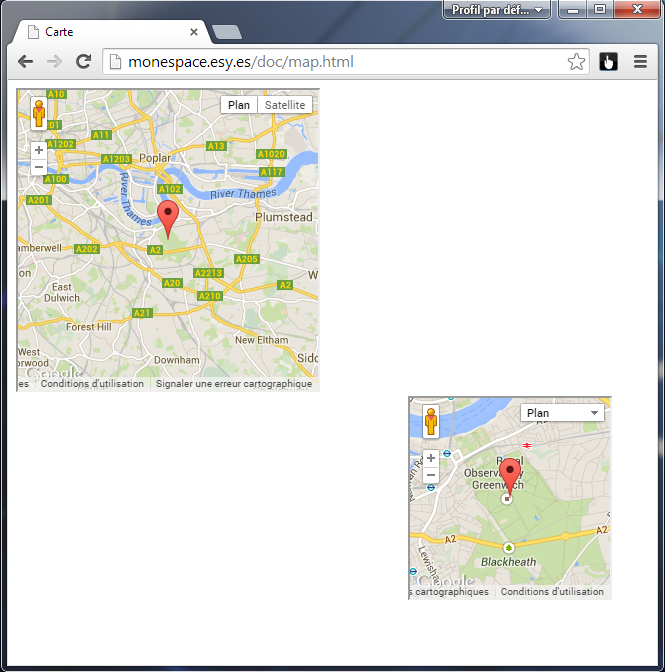Viewport: 665px width, 672px height.
Task: Open the Profil par déf... profile dropdown
Action: 497,10
